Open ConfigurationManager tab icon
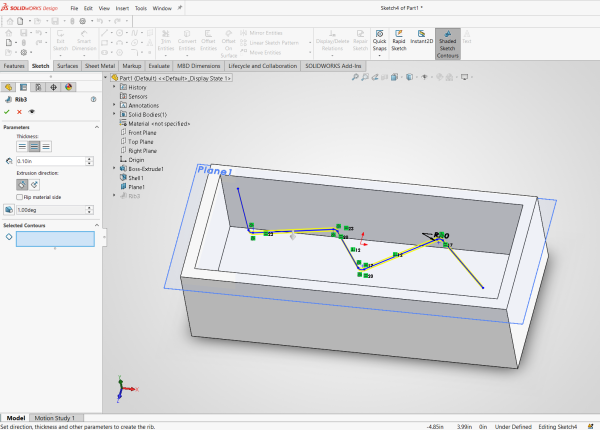This screenshot has height=430, width=600. [x=38, y=87]
